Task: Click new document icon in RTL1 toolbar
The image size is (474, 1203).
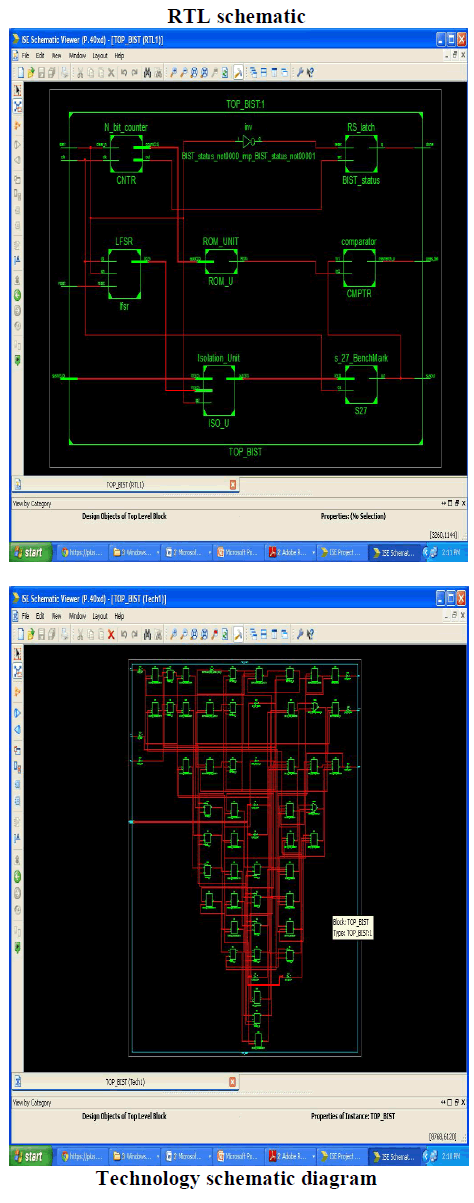Action: [21, 73]
